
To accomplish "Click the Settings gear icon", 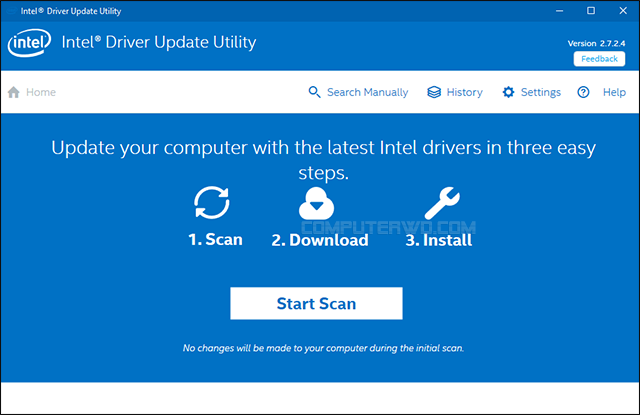I will click(x=508, y=92).
